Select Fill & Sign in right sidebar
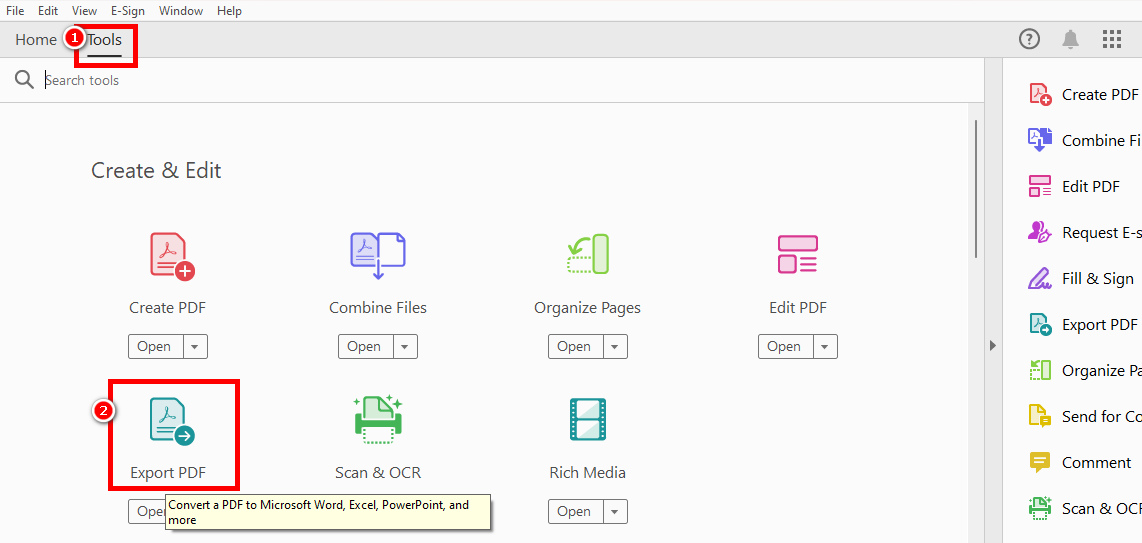Image resolution: width=1142 pixels, height=543 pixels. 1097,279
